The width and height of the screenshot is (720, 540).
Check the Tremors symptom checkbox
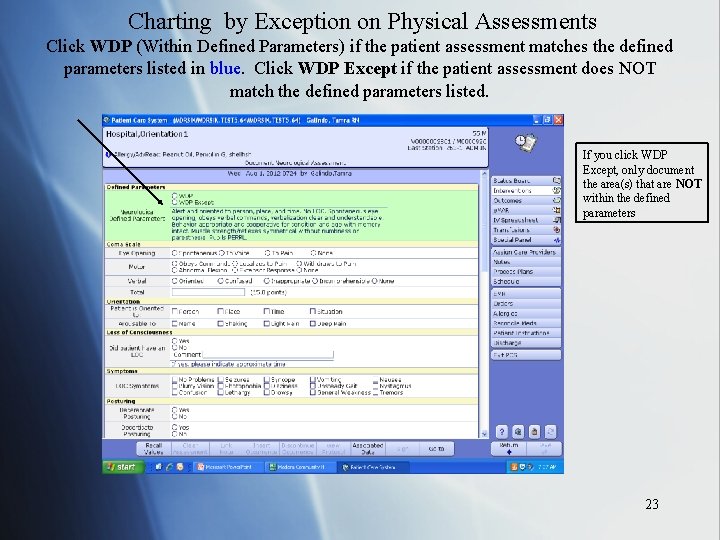tap(376, 393)
